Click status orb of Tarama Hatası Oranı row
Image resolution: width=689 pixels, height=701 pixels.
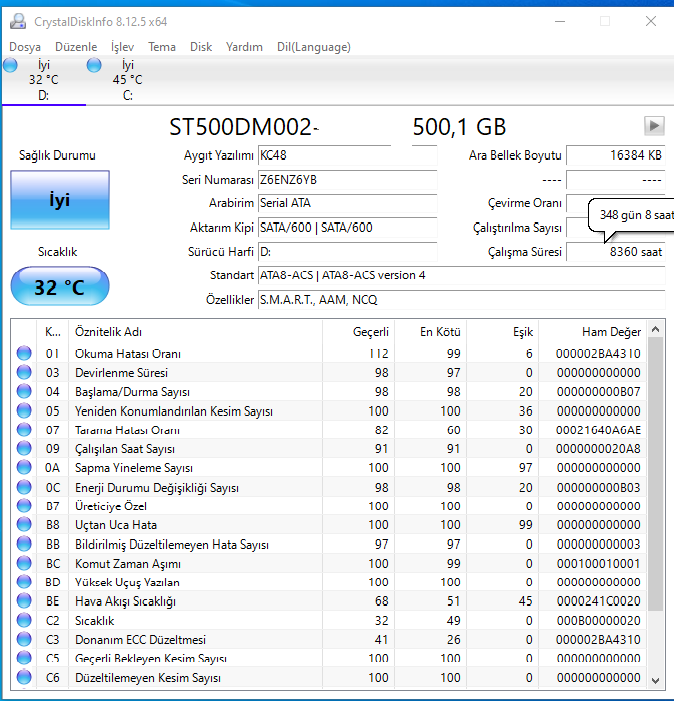[24, 430]
